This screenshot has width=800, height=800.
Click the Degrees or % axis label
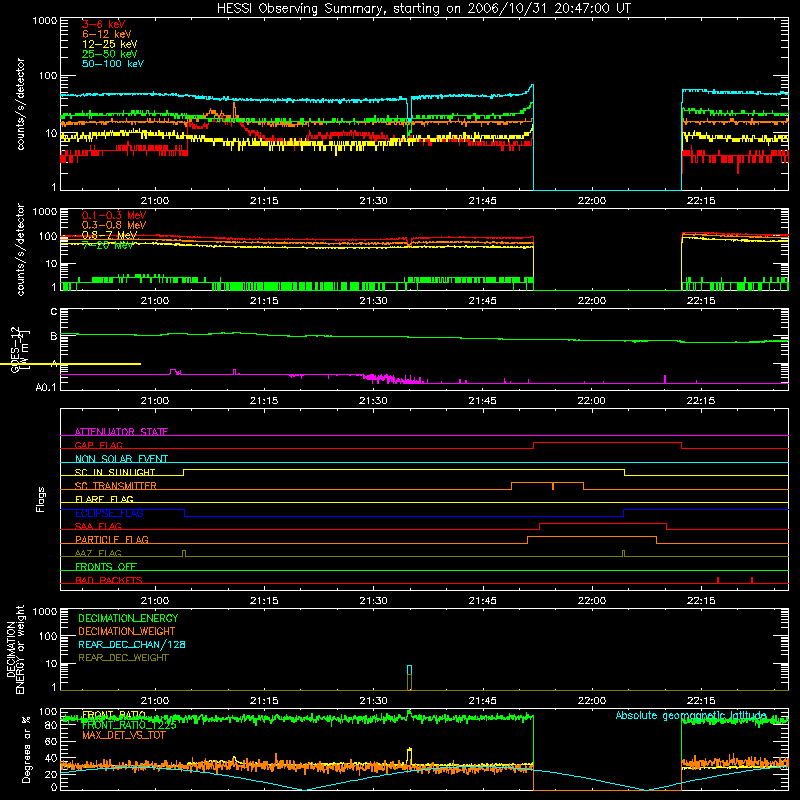point(25,749)
